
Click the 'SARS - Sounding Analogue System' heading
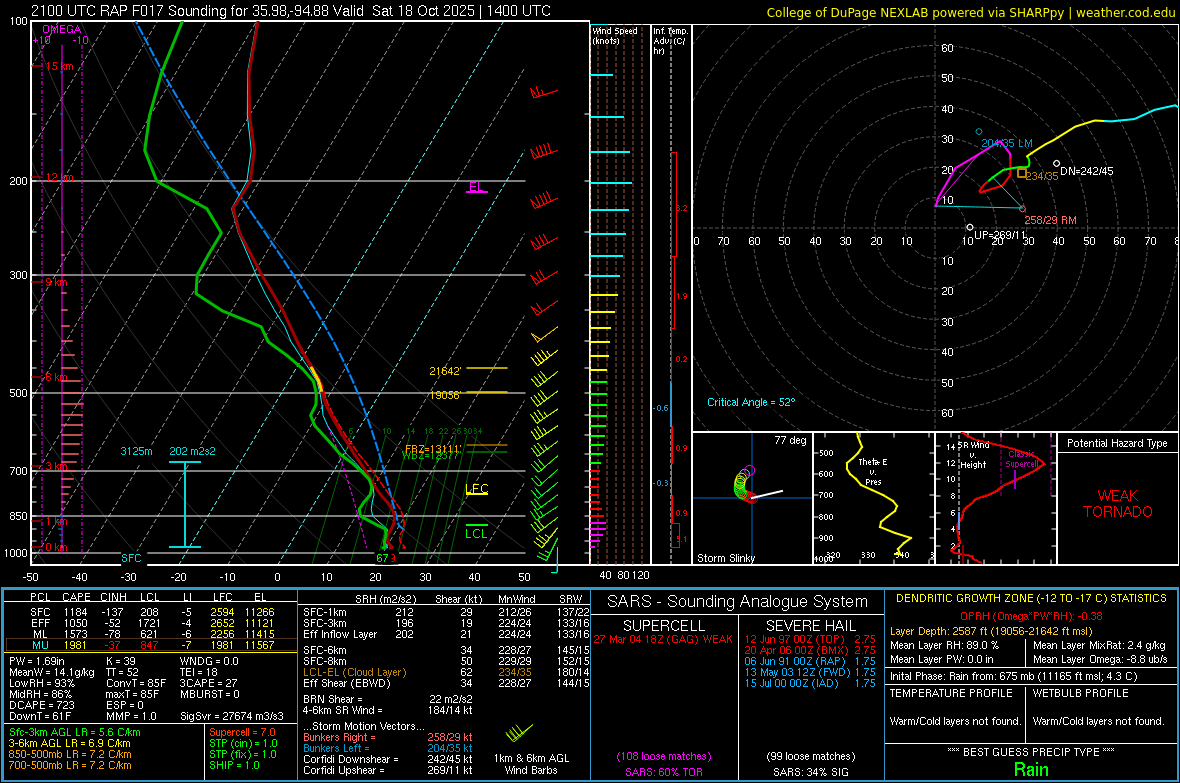pyautogui.click(x=737, y=602)
